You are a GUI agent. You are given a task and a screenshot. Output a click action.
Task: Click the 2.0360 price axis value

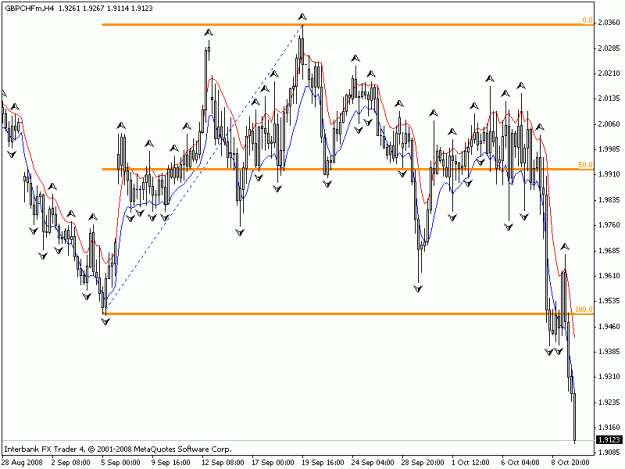tap(609, 23)
